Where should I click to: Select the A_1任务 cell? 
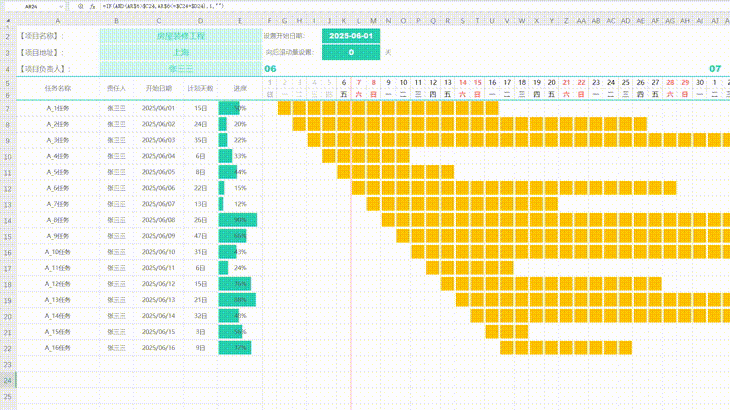pyautogui.click(x=58, y=108)
